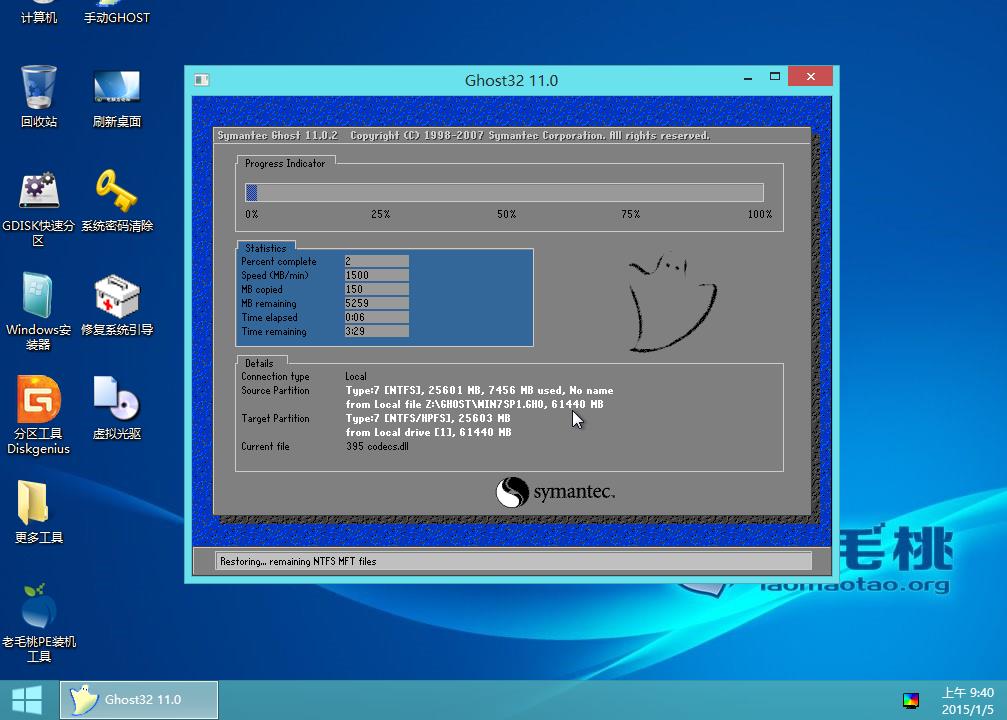Click the display icon in system tray
Screen dimensions: 1007x720
point(911,700)
